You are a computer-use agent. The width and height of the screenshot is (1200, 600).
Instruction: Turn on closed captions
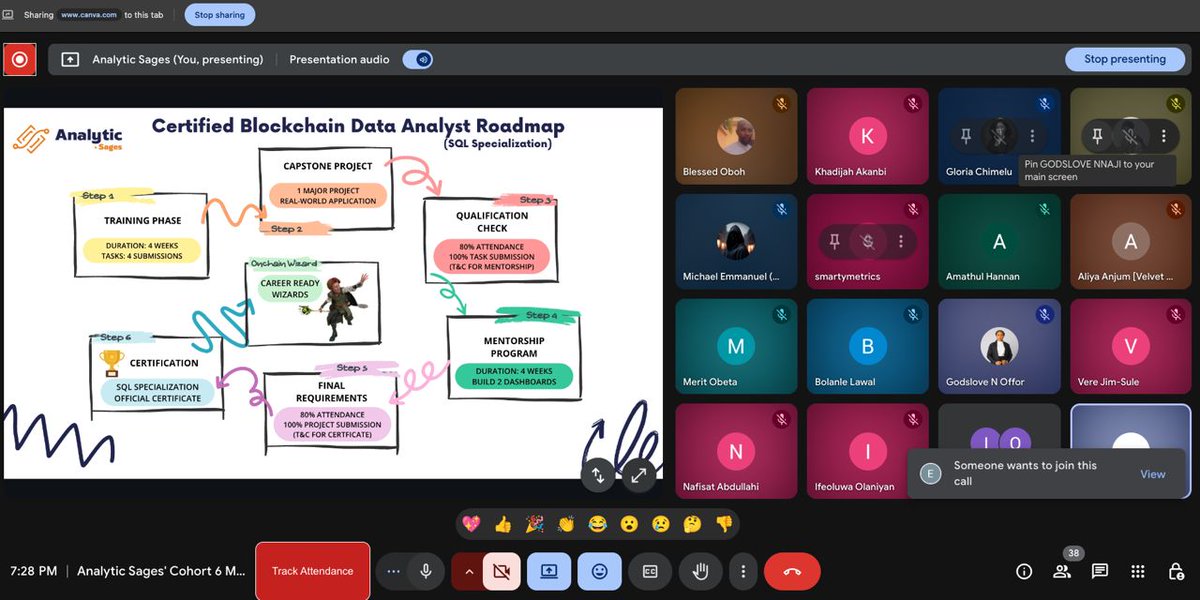coord(650,571)
